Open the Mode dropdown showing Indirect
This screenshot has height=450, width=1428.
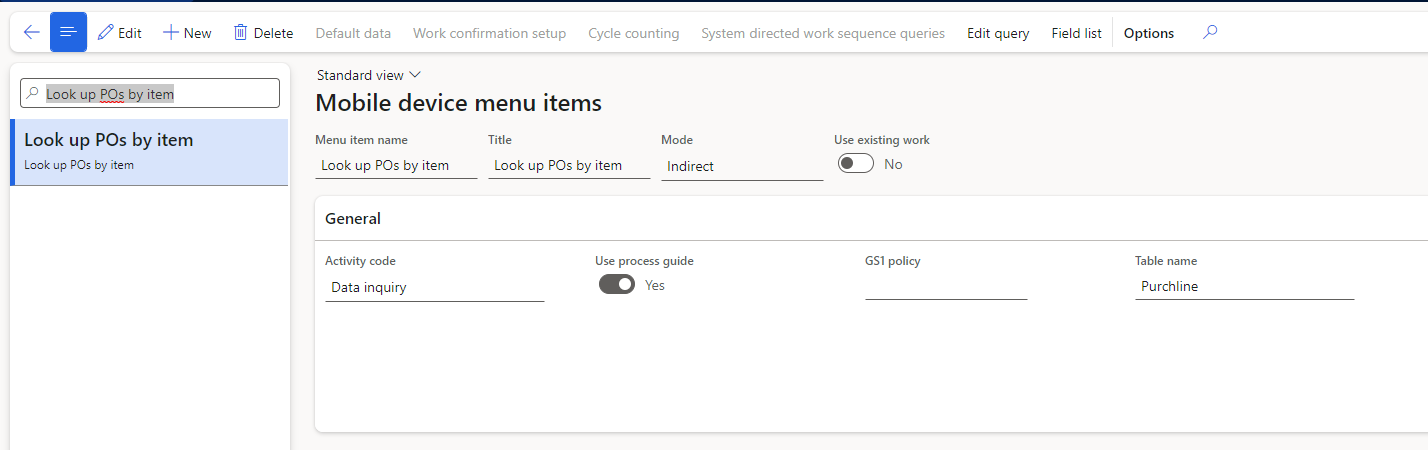click(742, 166)
